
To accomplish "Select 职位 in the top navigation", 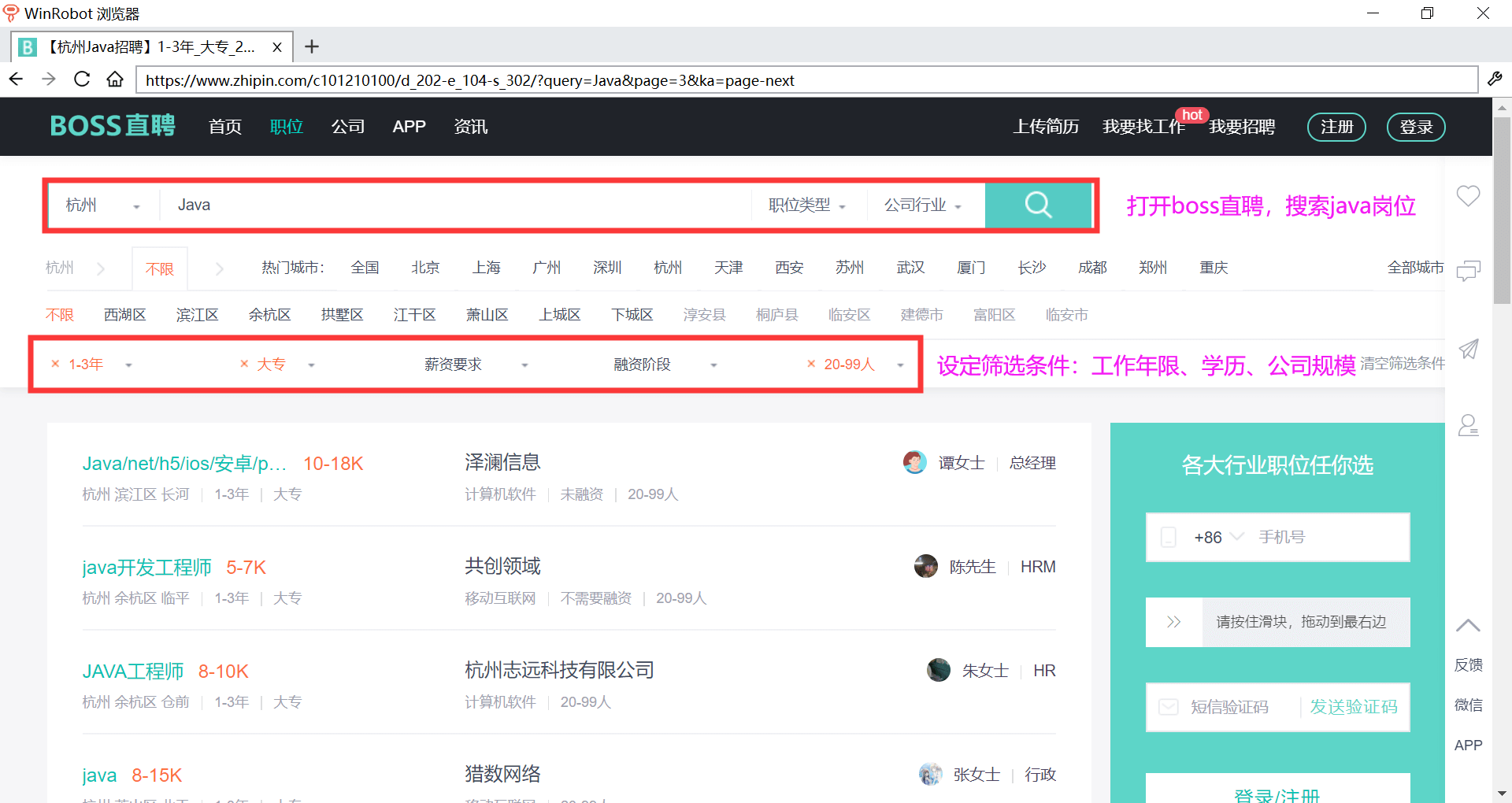I will 287,127.
